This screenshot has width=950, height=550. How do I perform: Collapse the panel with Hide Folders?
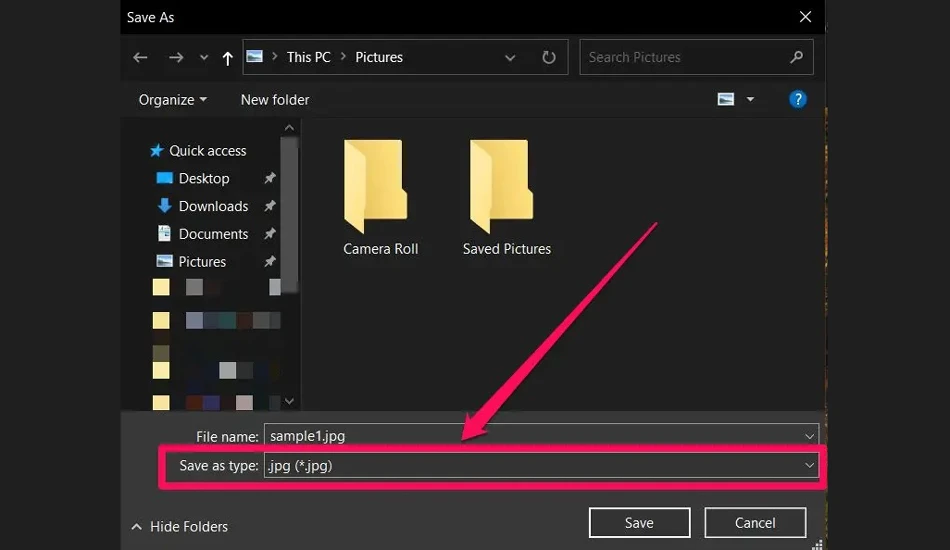(179, 526)
